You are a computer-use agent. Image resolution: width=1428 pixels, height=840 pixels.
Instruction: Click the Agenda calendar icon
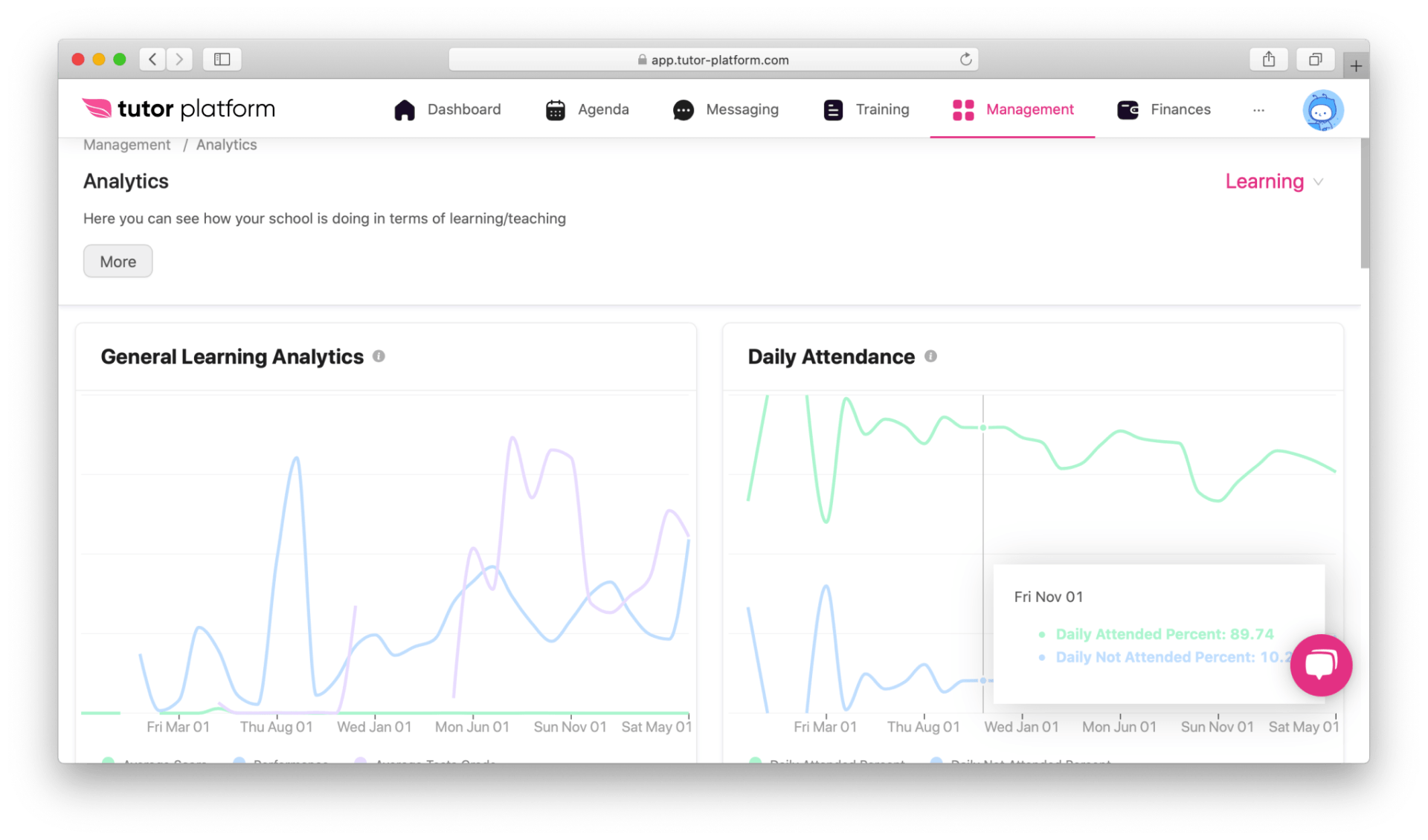pos(555,109)
